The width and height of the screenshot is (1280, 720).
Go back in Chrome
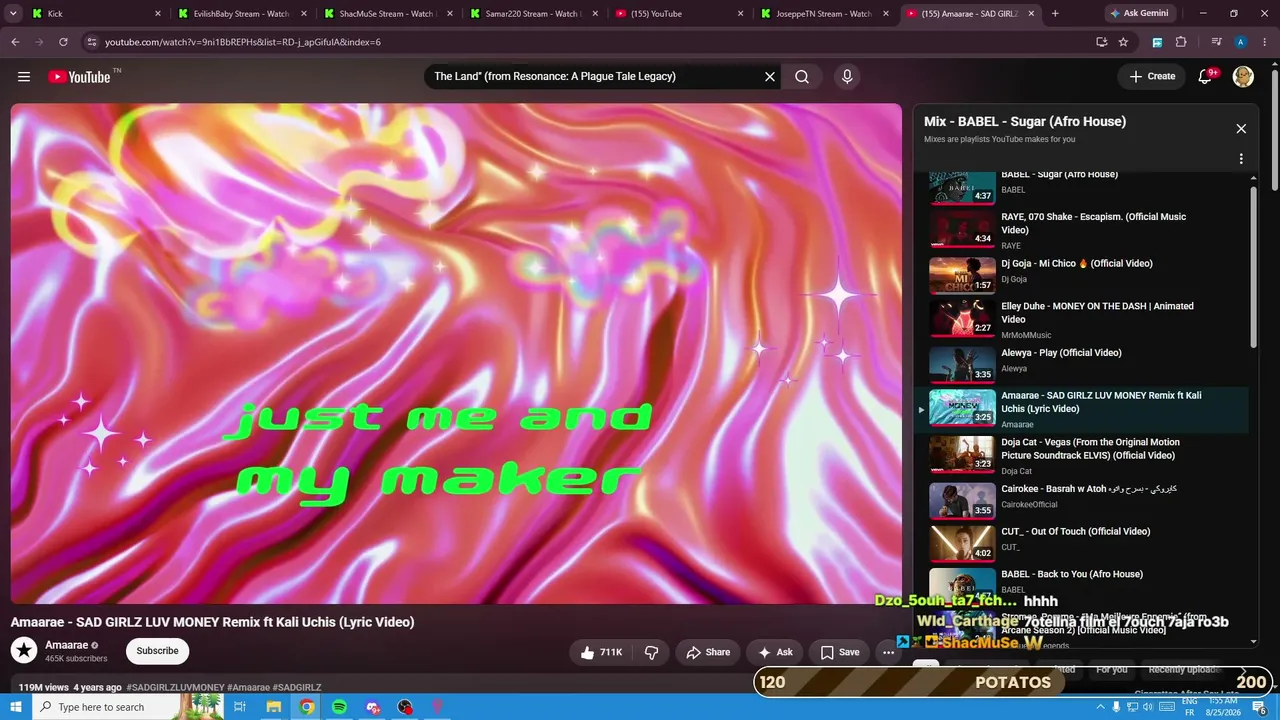pyautogui.click(x=15, y=42)
